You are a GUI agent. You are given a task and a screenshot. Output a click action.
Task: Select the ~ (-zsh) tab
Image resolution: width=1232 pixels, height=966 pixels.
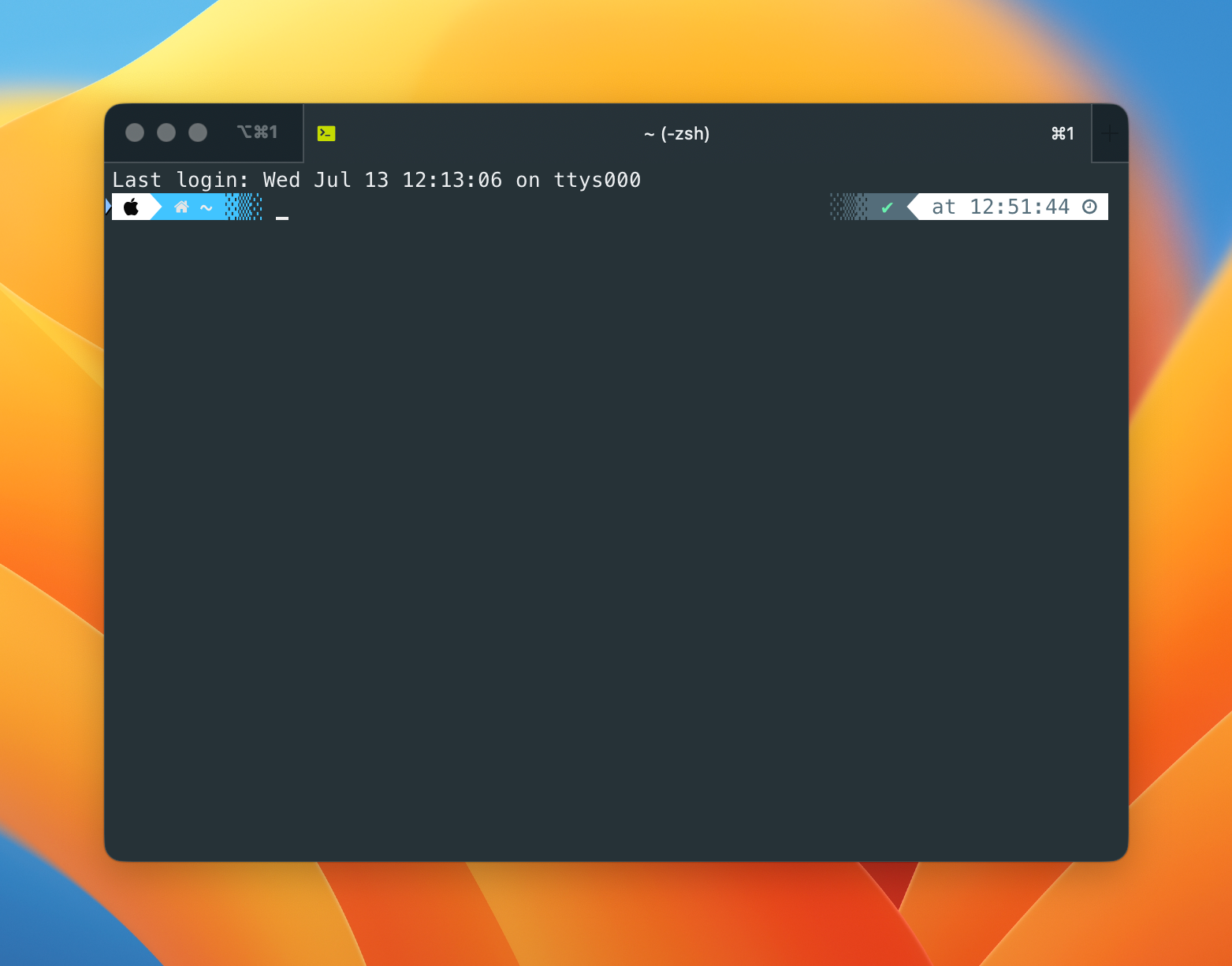pyautogui.click(x=697, y=133)
